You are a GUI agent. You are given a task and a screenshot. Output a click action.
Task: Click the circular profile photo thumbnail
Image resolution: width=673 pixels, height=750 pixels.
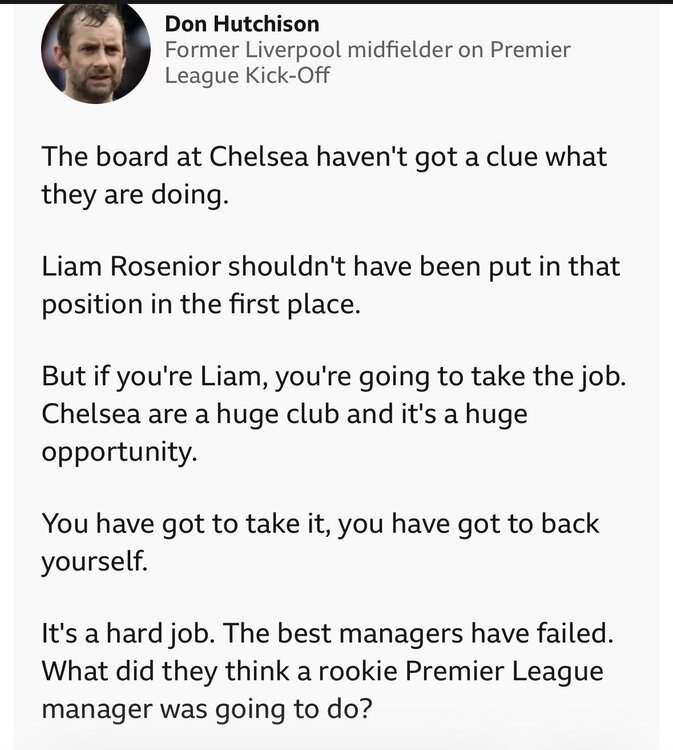click(96, 53)
